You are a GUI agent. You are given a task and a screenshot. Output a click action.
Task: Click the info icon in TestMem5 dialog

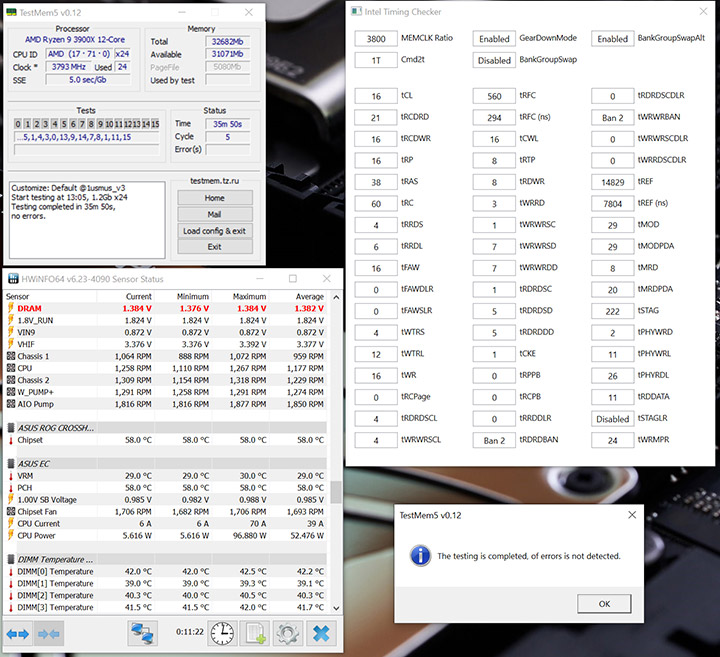click(421, 555)
